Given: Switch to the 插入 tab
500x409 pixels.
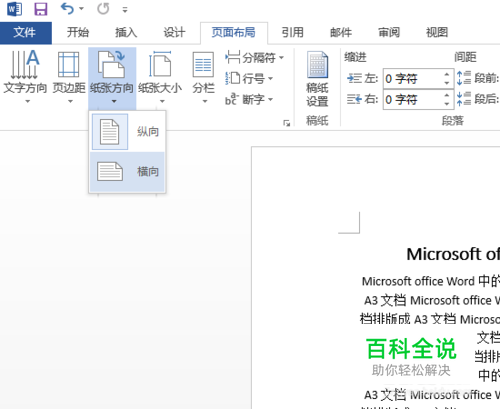Looking at the screenshot, I should pyautogui.click(x=126, y=32).
